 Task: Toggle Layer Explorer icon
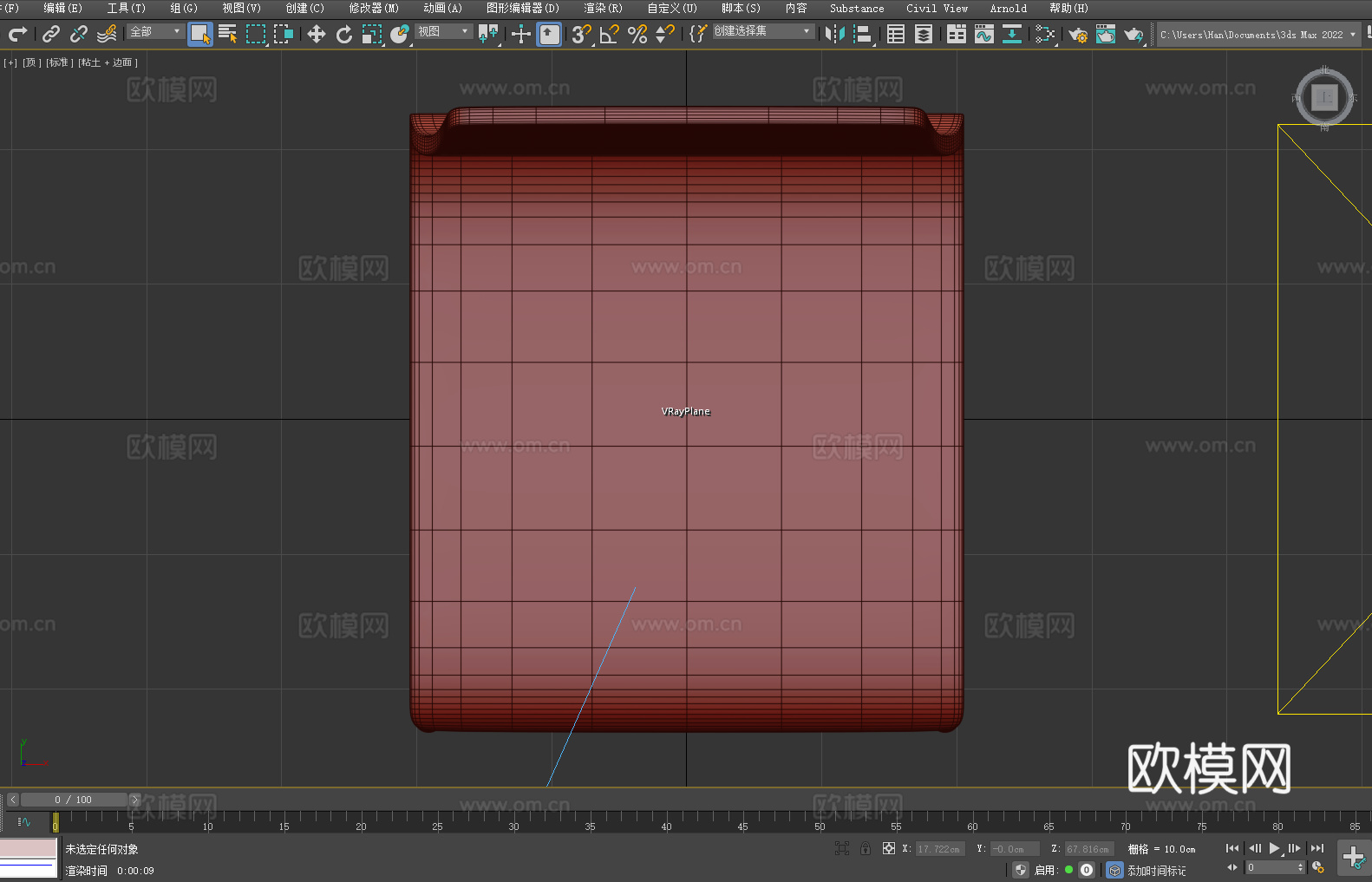[x=924, y=34]
